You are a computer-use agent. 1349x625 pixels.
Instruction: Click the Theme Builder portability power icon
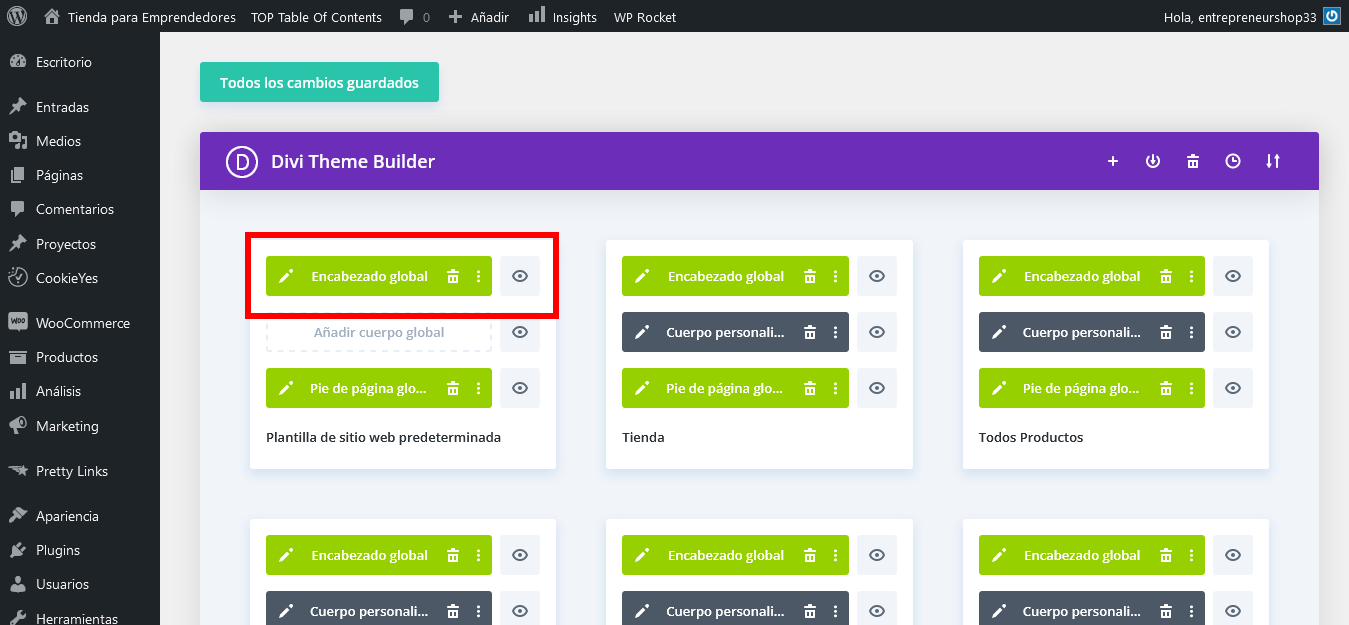[x=1153, y=161]
